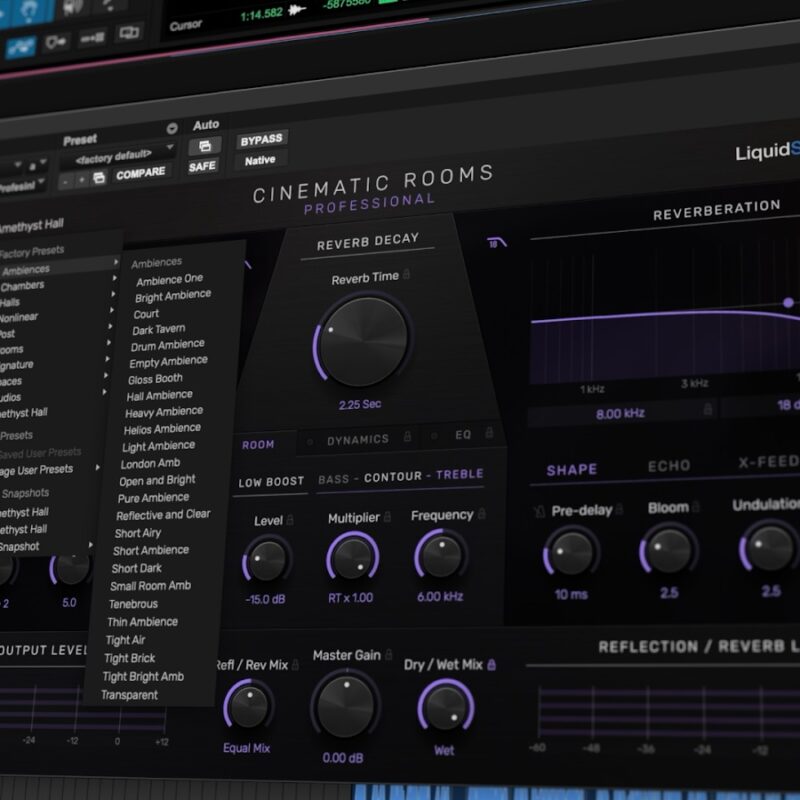Click the -15.0 dB Level value
The image size is (800, 800).
click(x=265, y=599)
